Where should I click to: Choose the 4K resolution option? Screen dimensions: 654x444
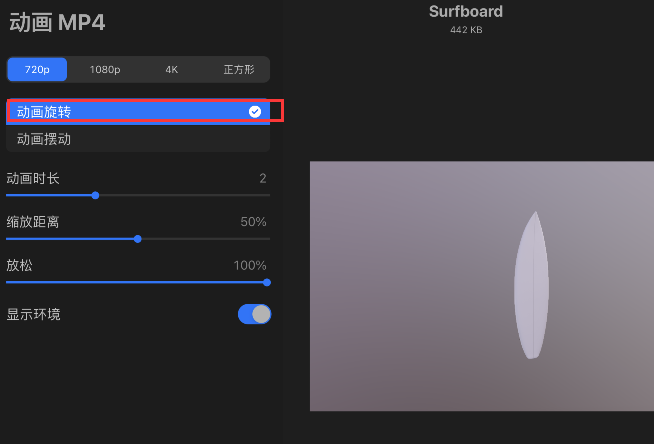click(171, 70)
